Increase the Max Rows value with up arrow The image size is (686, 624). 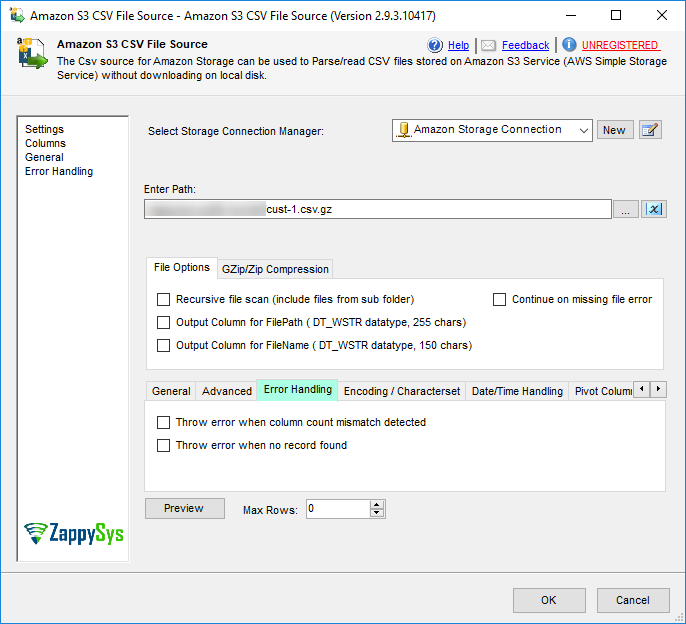(376, 505)
